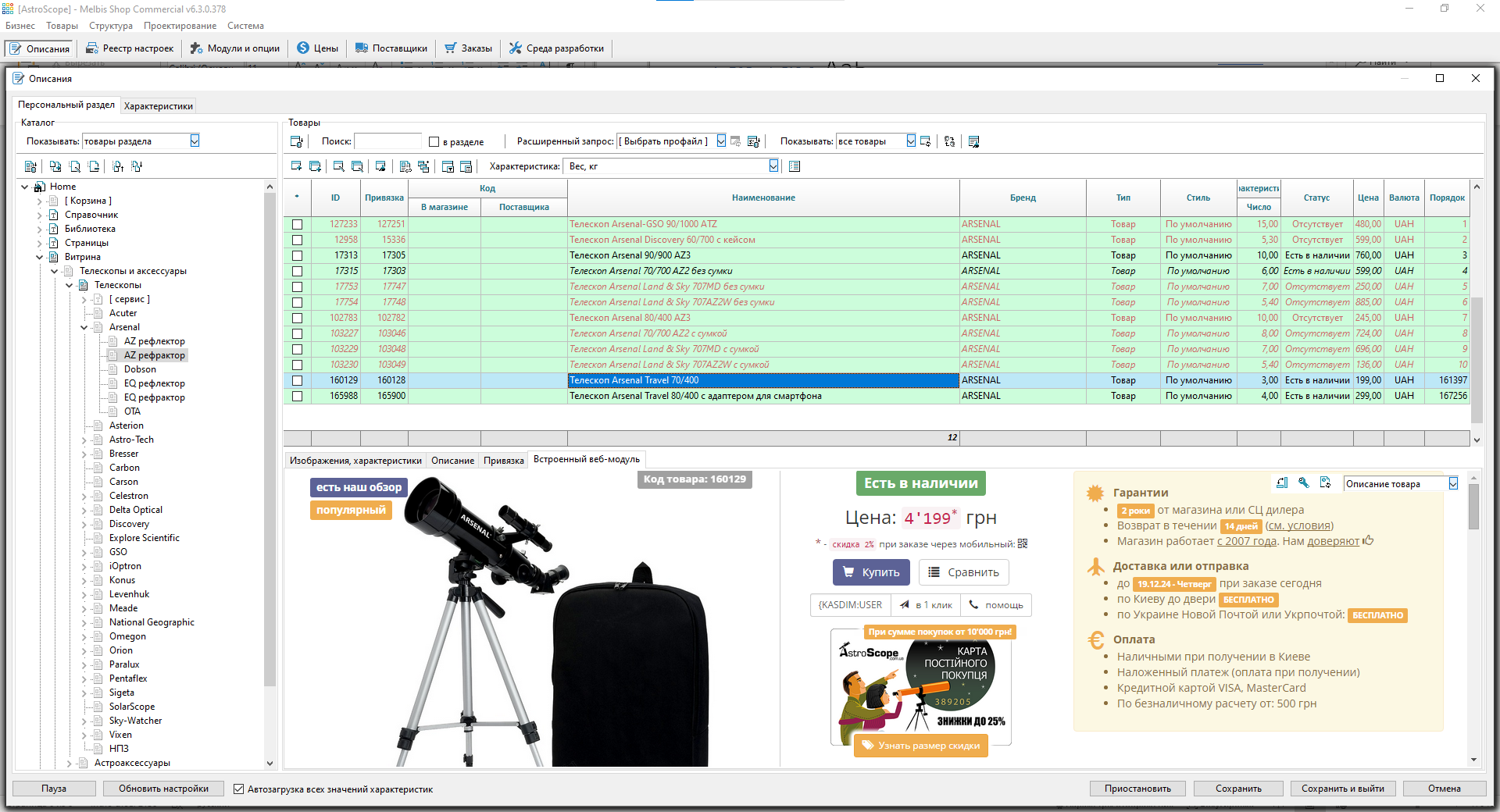
Task: Open the все товары dropdown
Action: (911, 141)
